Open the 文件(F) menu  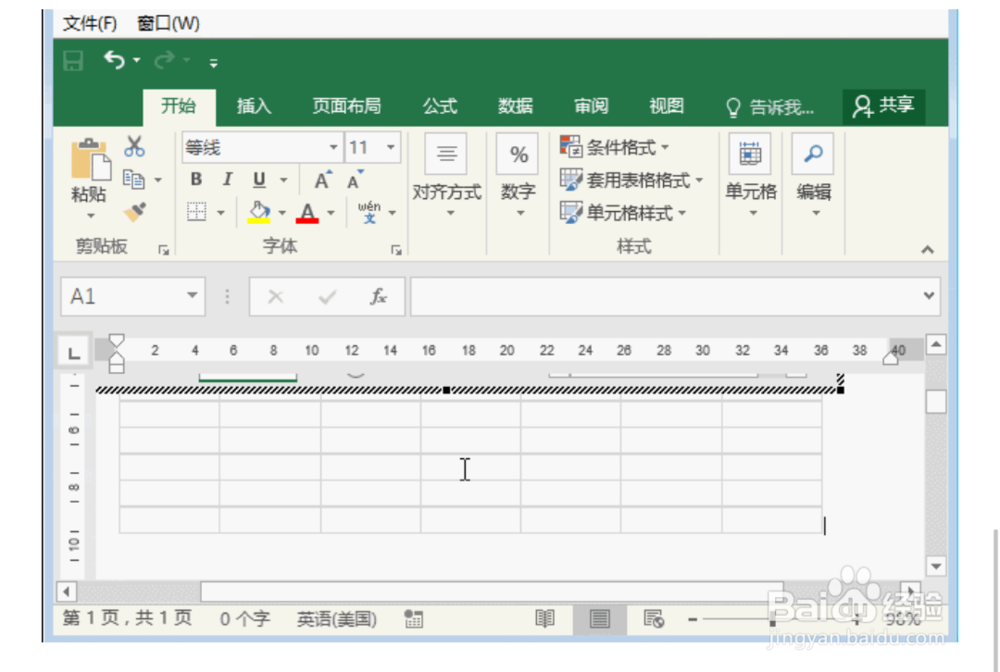point(90,24)
